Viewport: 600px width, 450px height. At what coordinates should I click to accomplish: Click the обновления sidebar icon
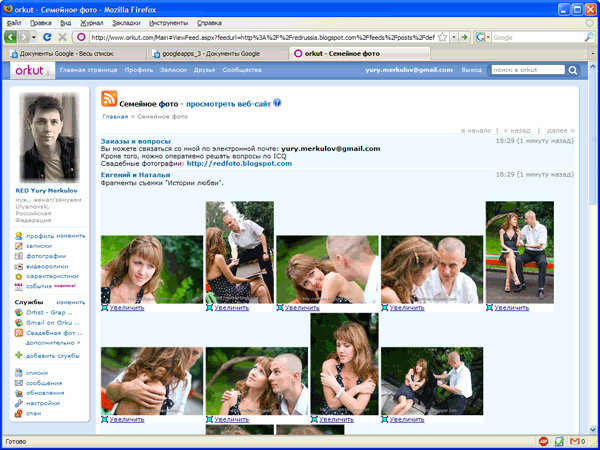tap(18, 393)
